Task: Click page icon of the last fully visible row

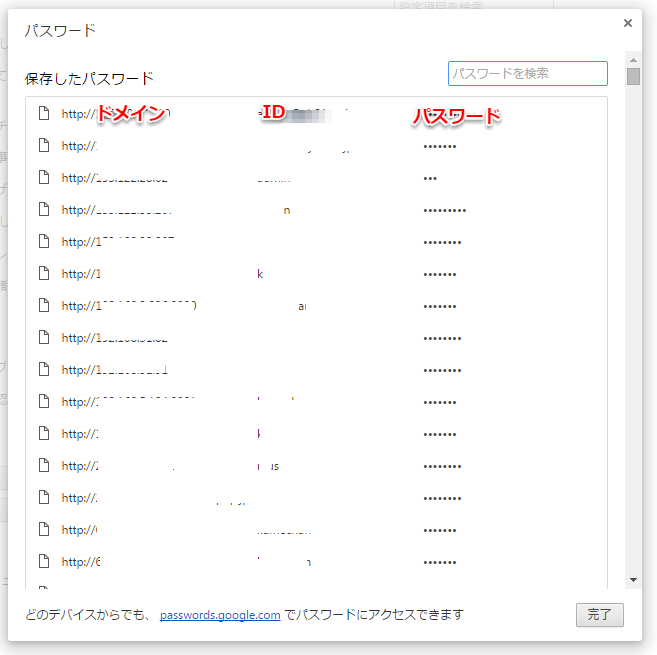Action: (x=43, y=562)
